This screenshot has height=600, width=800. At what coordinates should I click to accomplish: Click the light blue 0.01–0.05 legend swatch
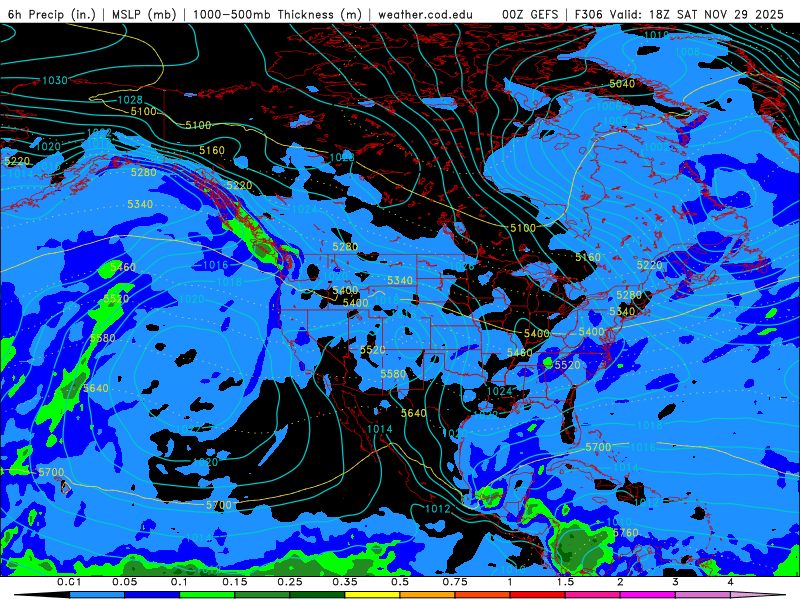pyautogui.click(x=97, y=595)
